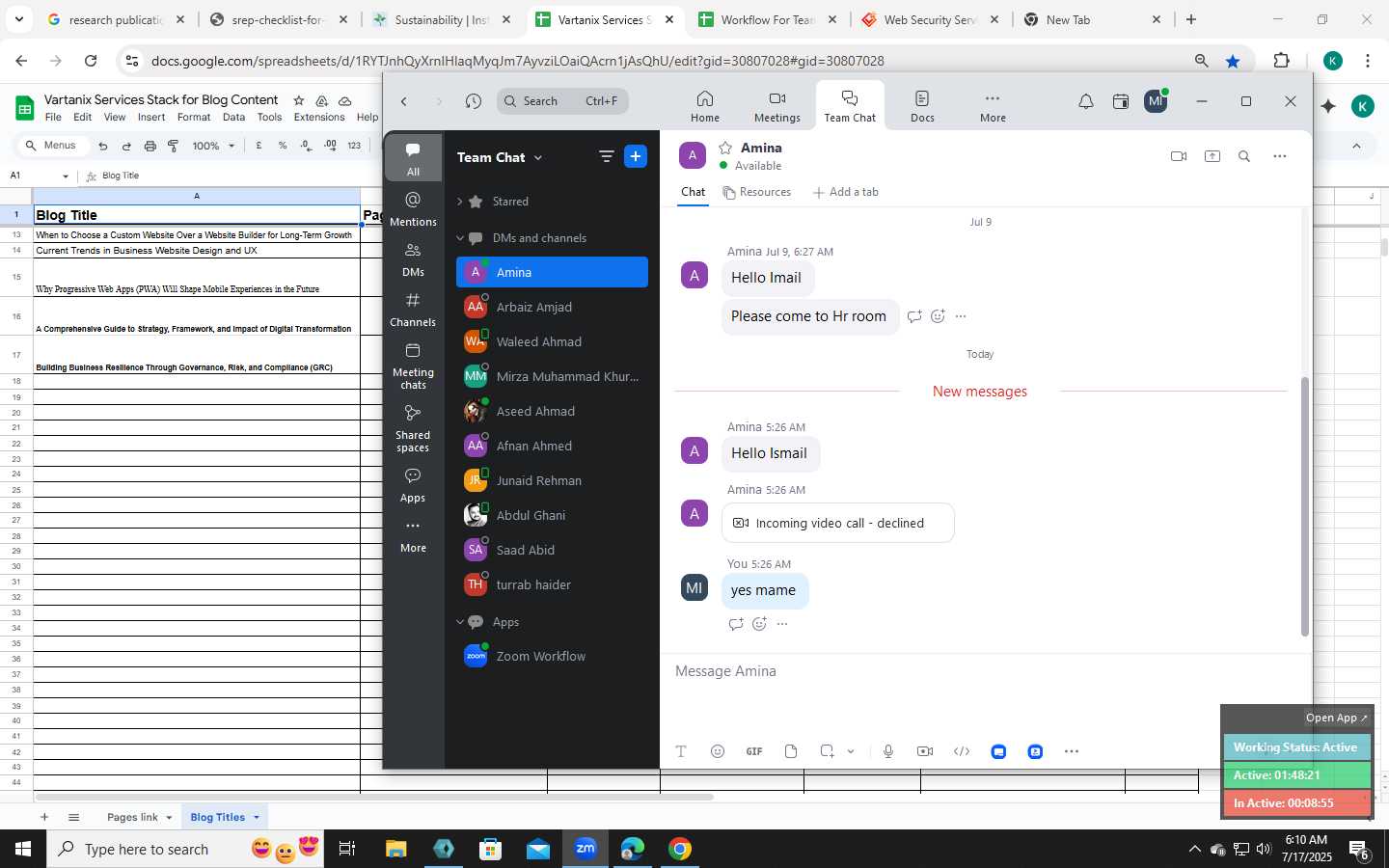Viewport: 1389px width, 868px height.
Task: Undo last action in Sheets
Action: (103, 146)
